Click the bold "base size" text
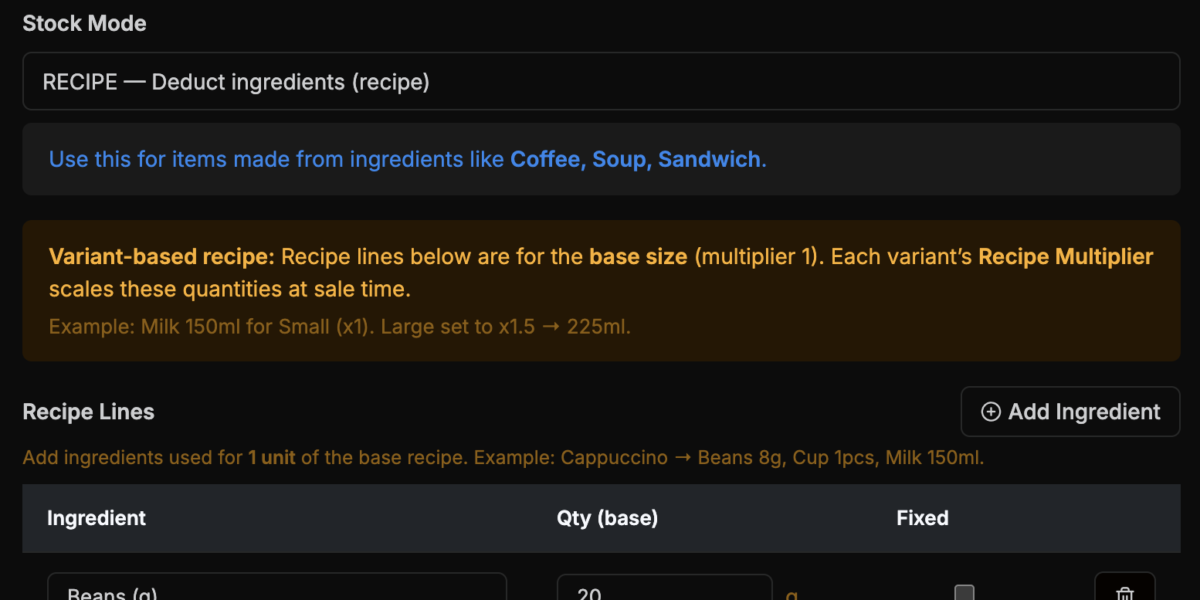 tap(638, 257)
